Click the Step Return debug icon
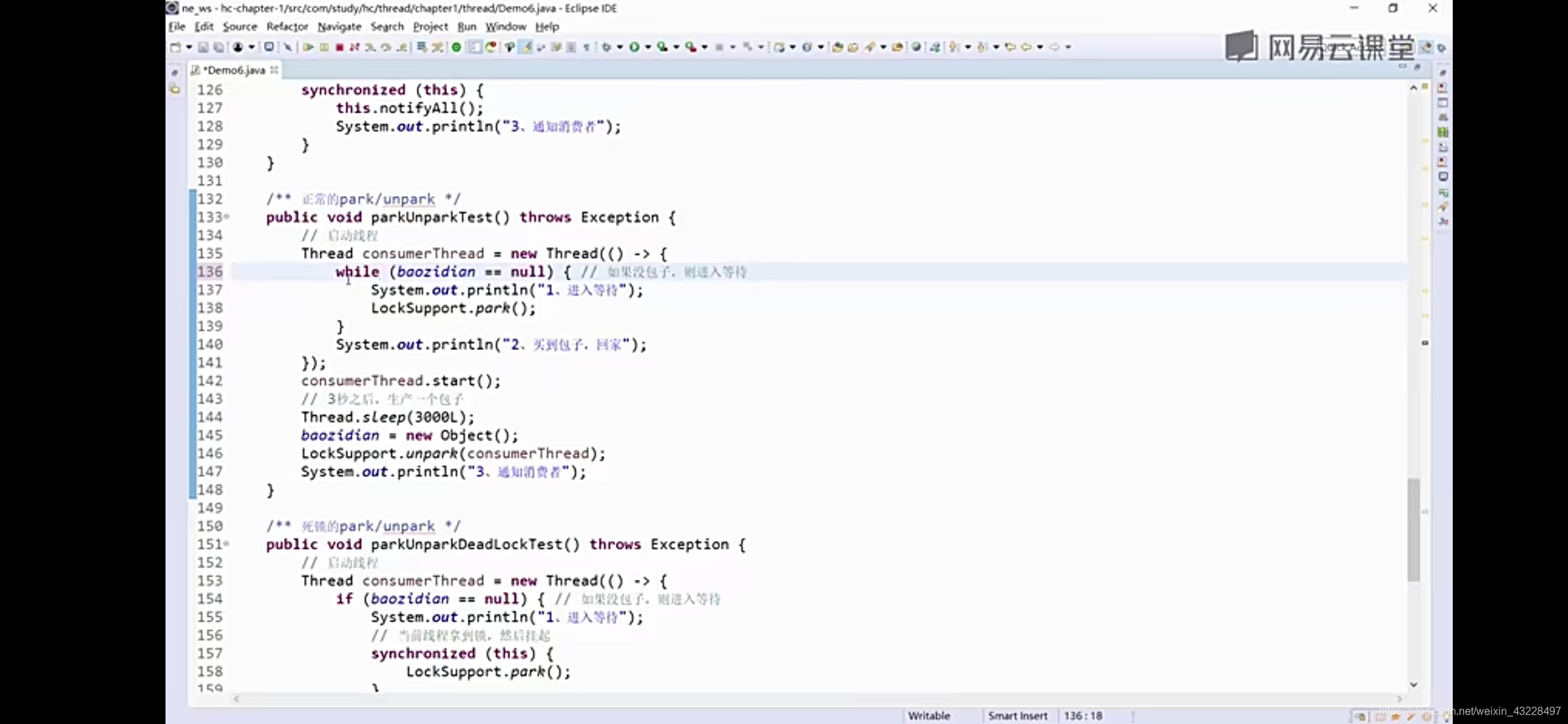Viewport: 1568px width, 724px height. point(402,47)
